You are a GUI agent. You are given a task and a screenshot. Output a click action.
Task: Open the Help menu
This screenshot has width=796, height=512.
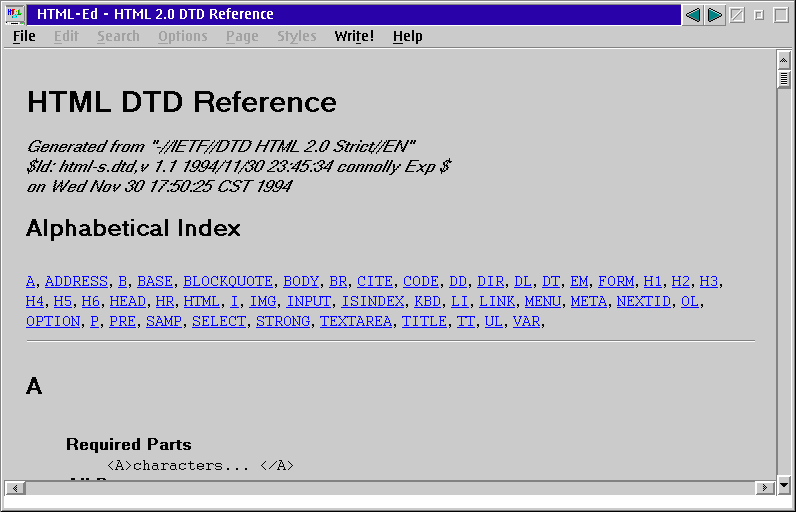(407, 36)
